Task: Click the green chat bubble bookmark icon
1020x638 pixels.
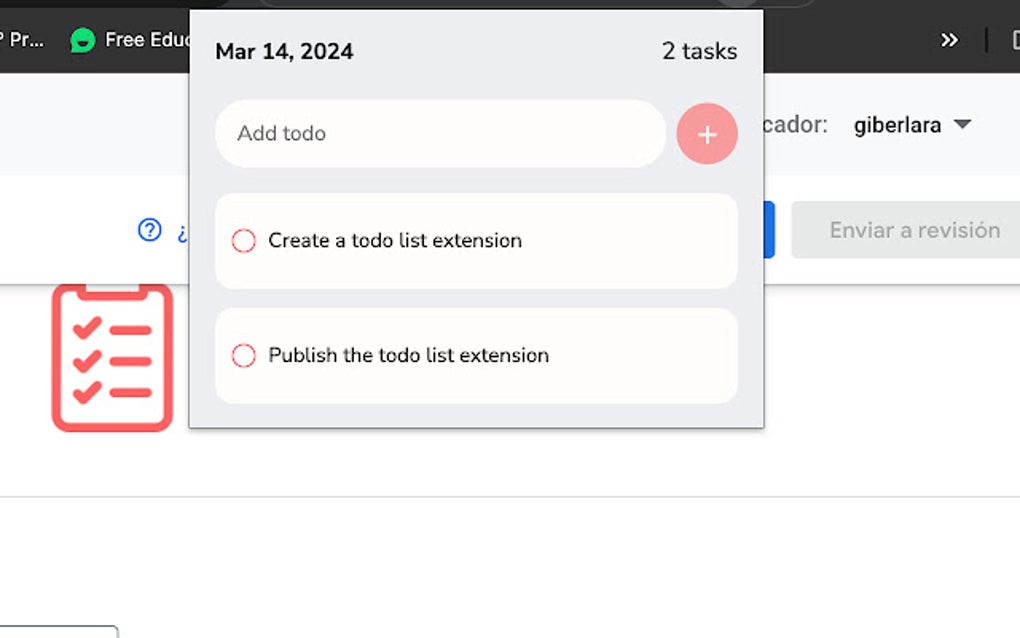Action: click(x=82, y=41)
